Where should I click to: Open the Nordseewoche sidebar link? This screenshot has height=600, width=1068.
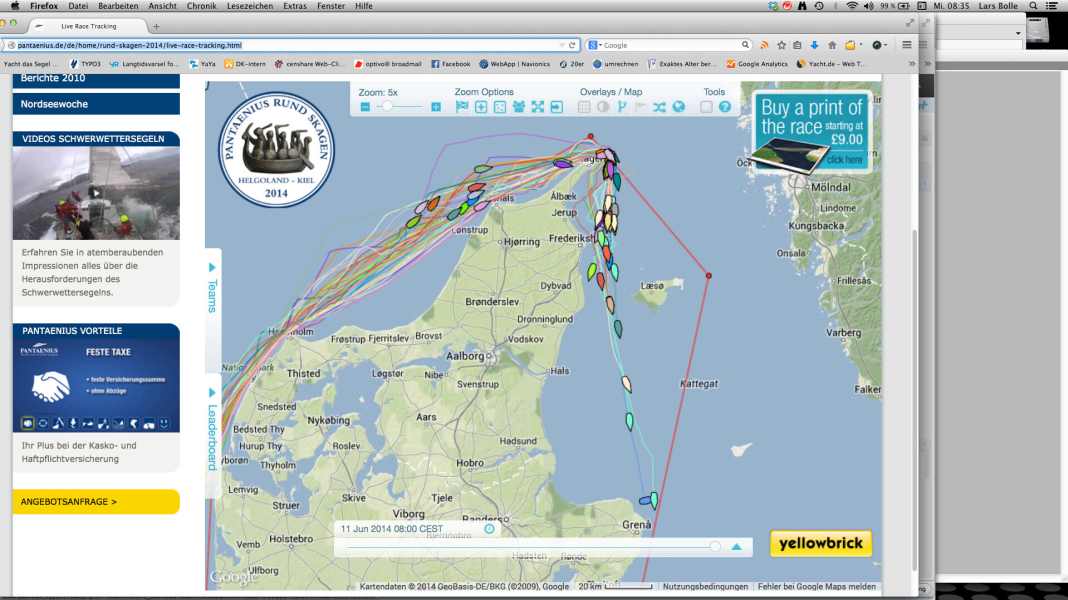pyautogui.click(x=96, y=104)
